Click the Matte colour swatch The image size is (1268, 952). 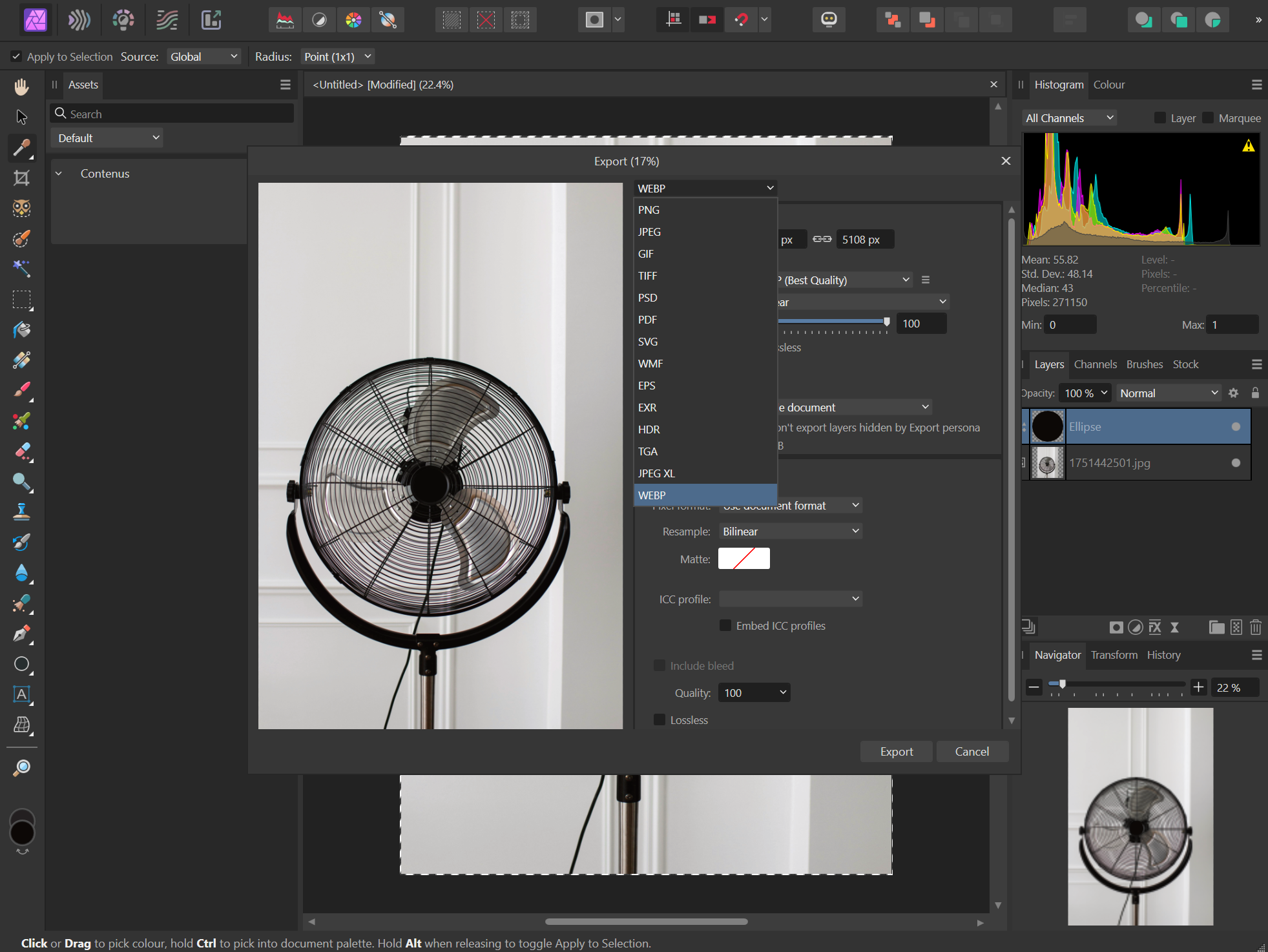(743, 559)
